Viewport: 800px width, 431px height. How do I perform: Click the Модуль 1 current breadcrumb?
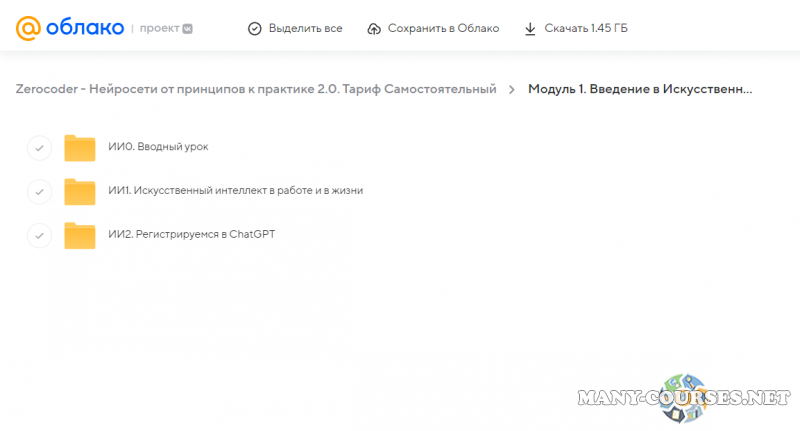640,89
